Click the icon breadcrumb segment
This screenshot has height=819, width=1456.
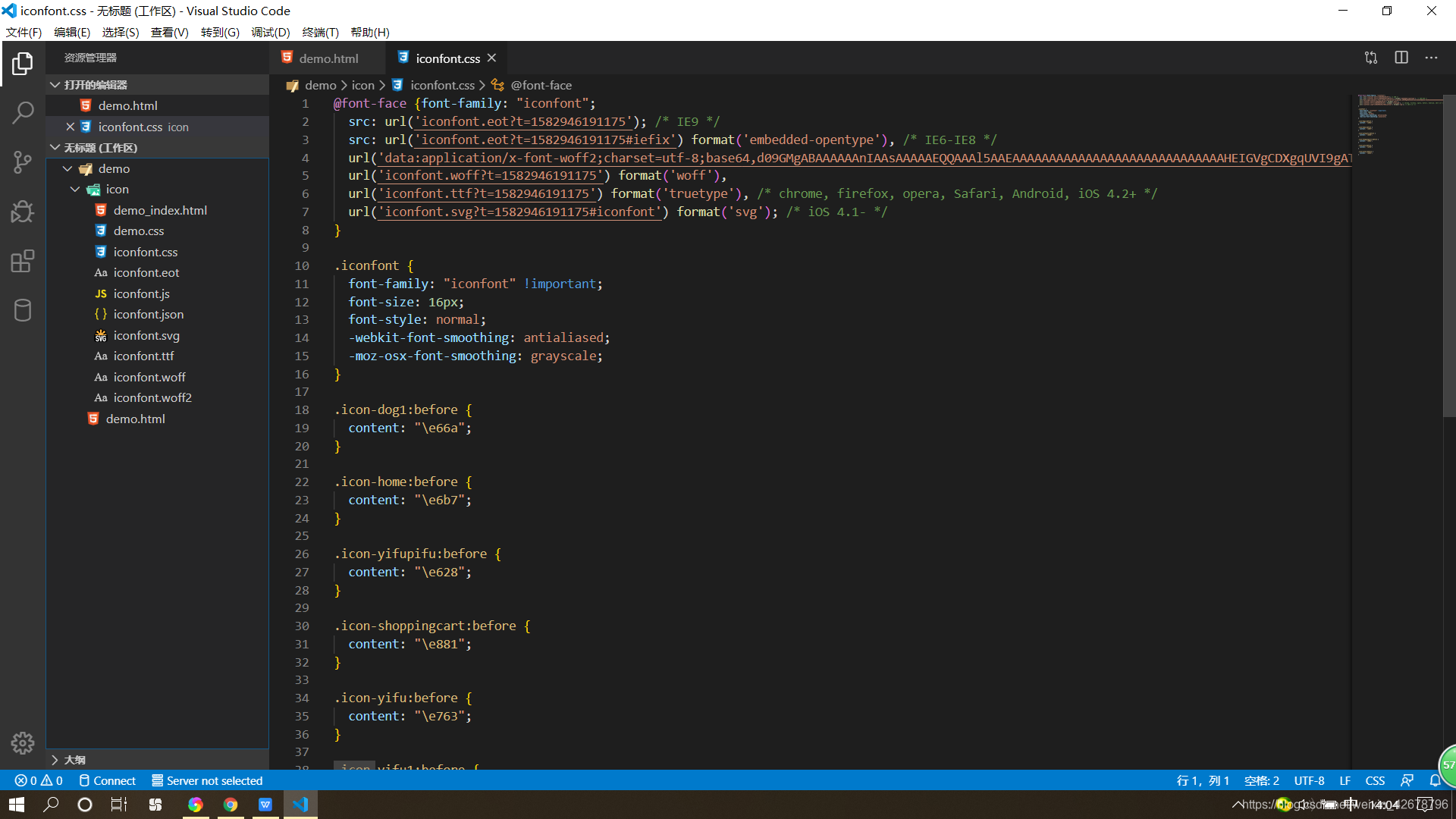tap(362, 85)
